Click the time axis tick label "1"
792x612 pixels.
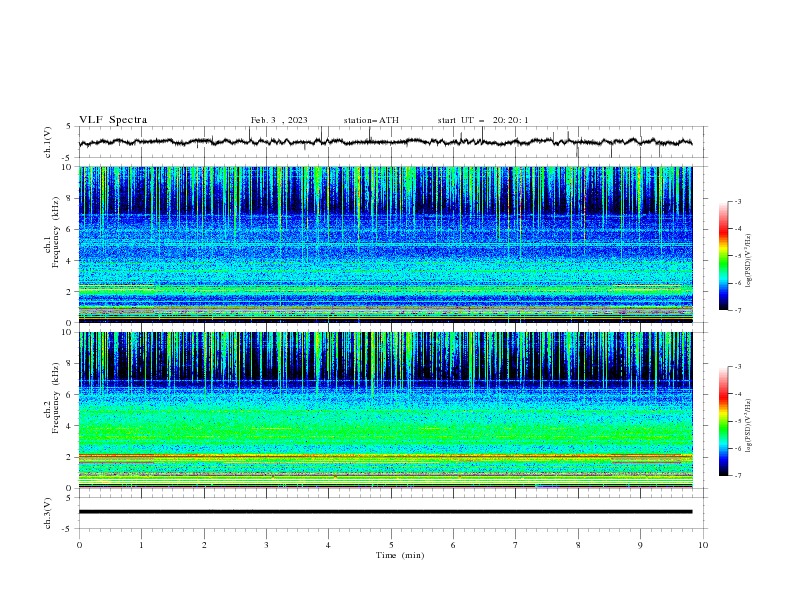(x=141, y=545)
